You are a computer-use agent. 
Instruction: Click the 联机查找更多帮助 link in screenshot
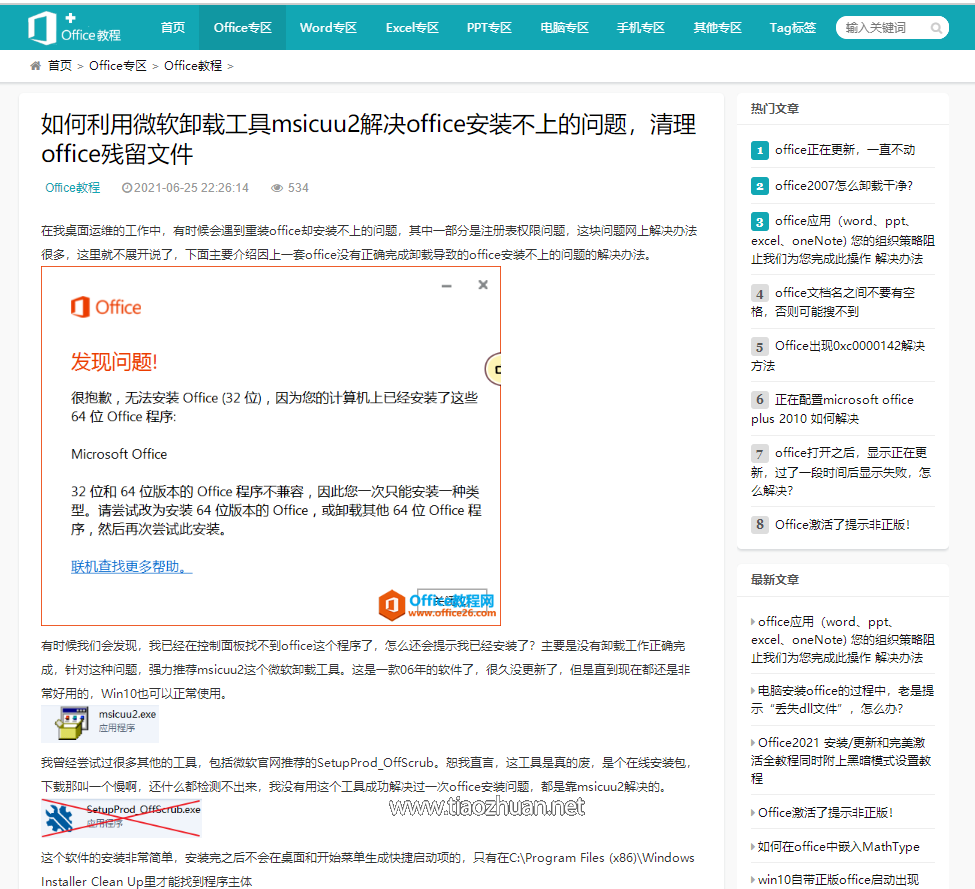131,566
